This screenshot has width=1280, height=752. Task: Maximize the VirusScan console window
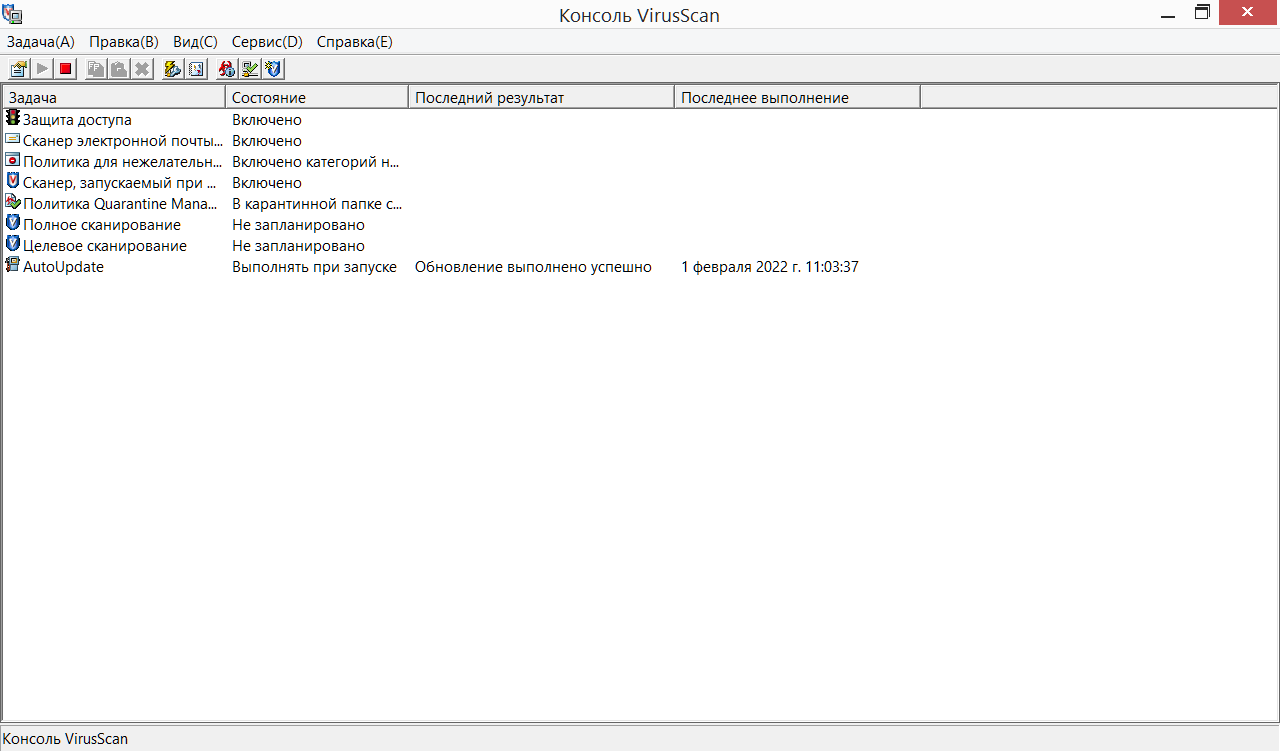point(1203,13)
